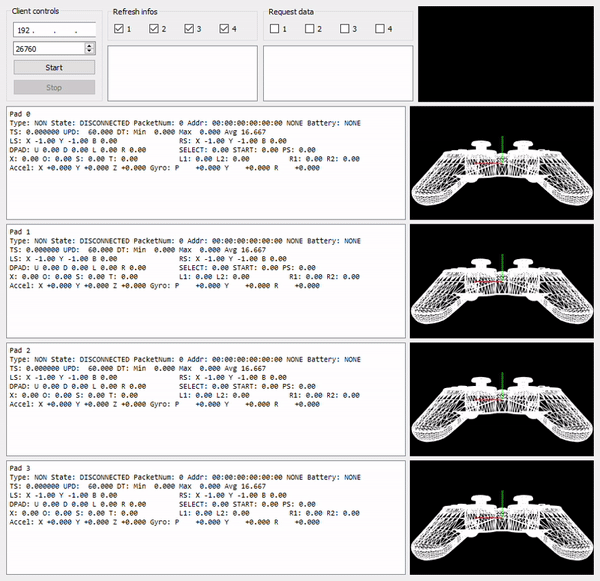Click the Pad 1 SELECT: 0.00 text

coord(204,268)
